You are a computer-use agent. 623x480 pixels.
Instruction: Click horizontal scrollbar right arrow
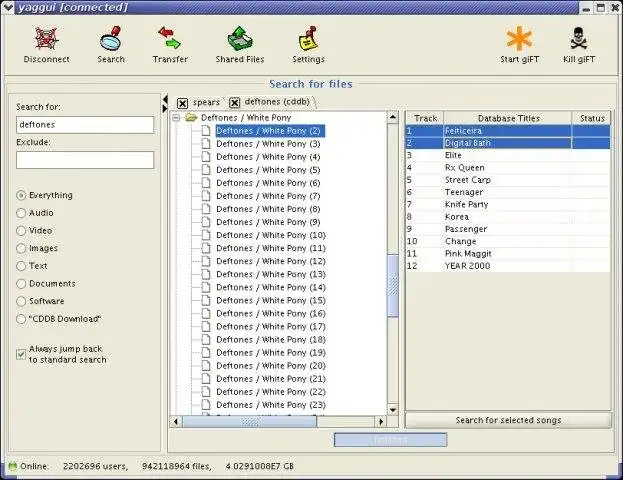(381, 421)
